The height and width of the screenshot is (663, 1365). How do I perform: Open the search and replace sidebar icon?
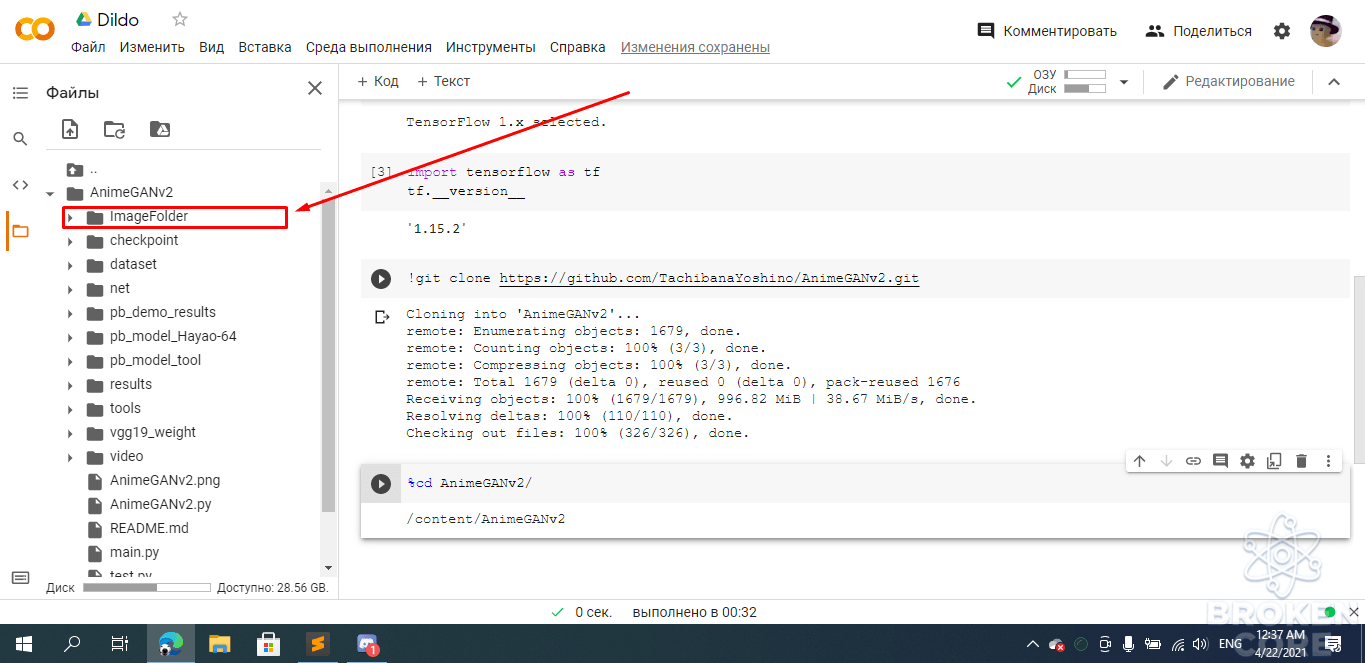[20, 139]
